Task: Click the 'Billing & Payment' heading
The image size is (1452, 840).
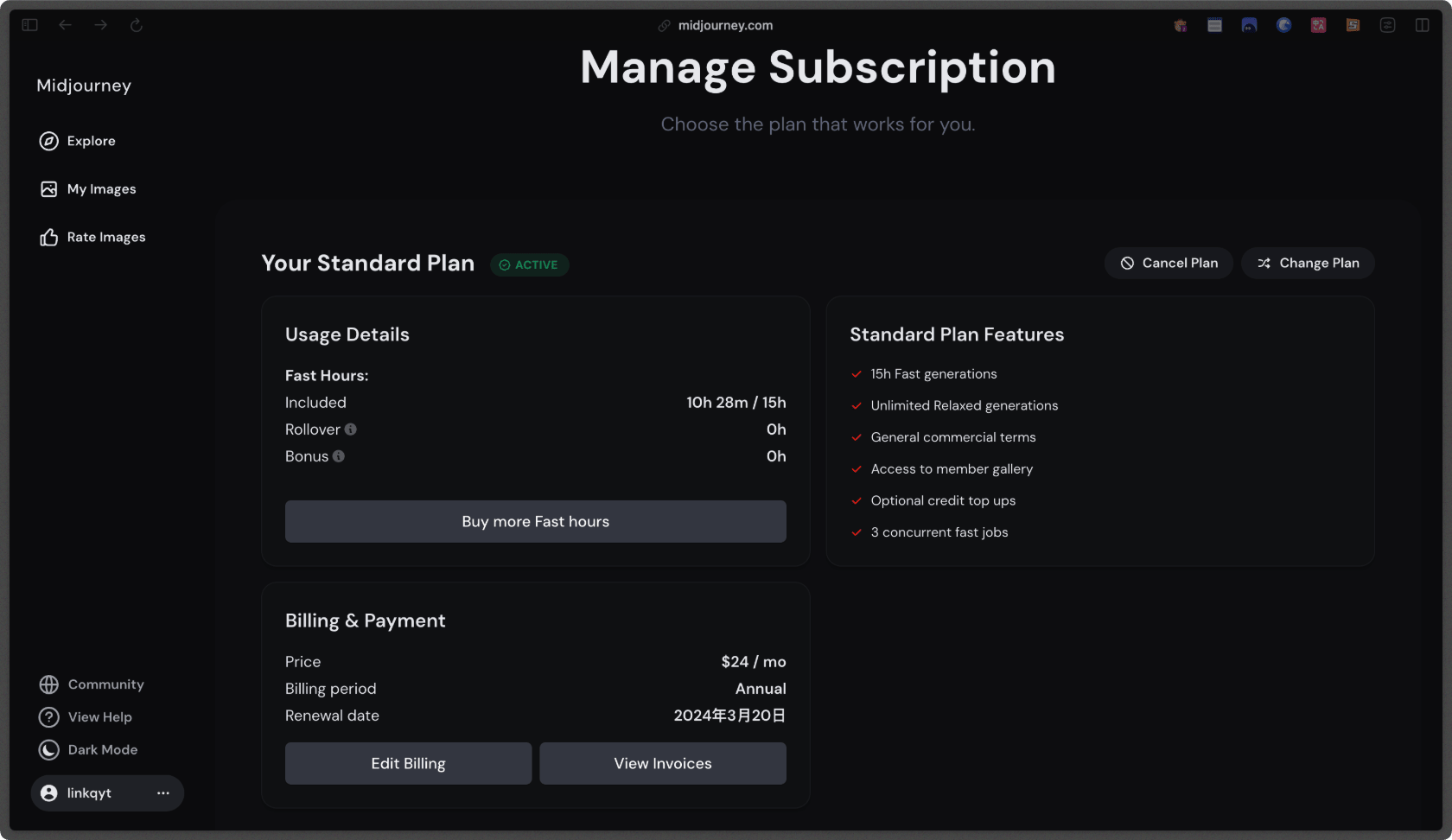Action: 366,620
